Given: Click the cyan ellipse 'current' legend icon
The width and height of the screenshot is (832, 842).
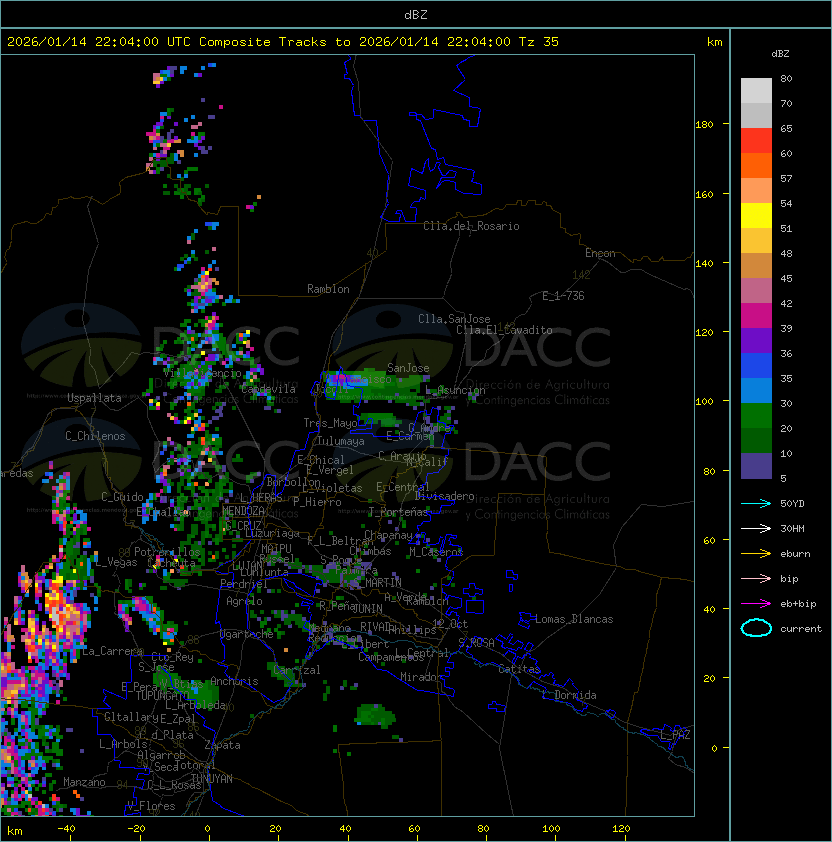Looking at the screenshot, I should (756, 628).
